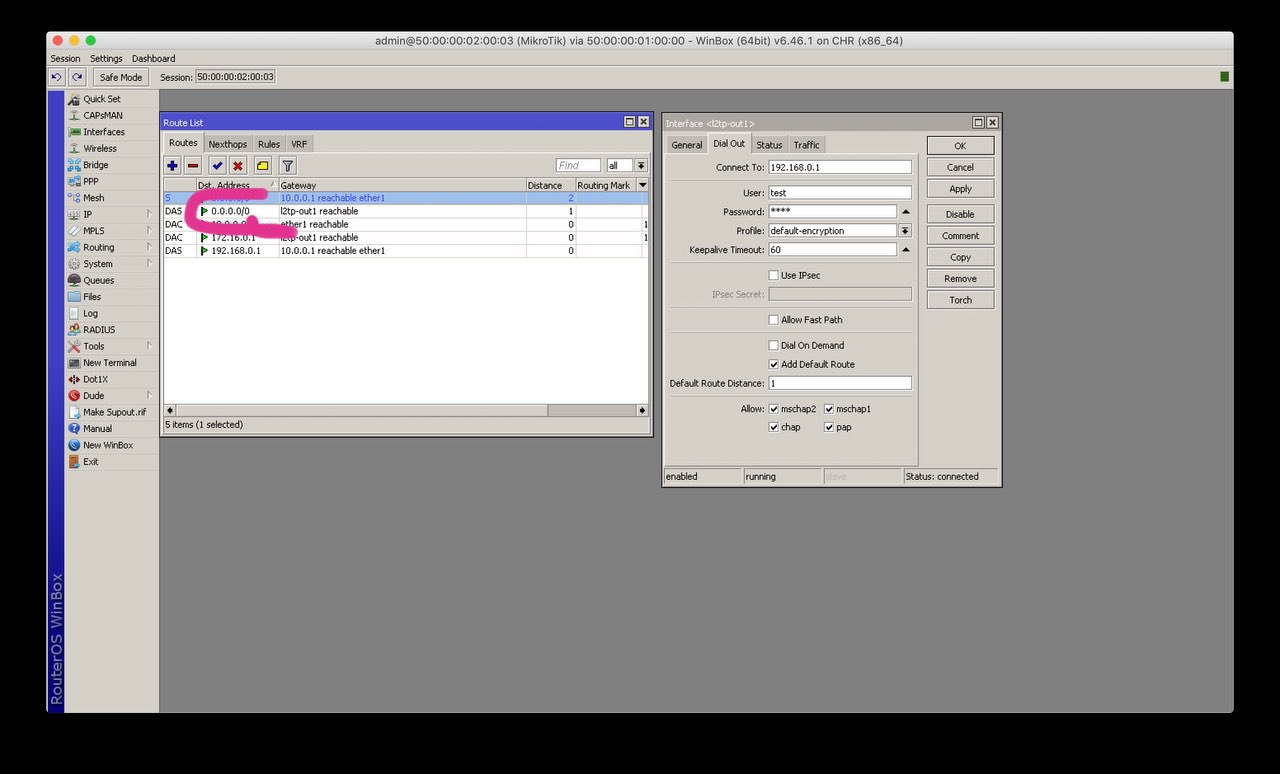Open the Bridge section
The image size is (1280, 774).
(x=95, y=165)
